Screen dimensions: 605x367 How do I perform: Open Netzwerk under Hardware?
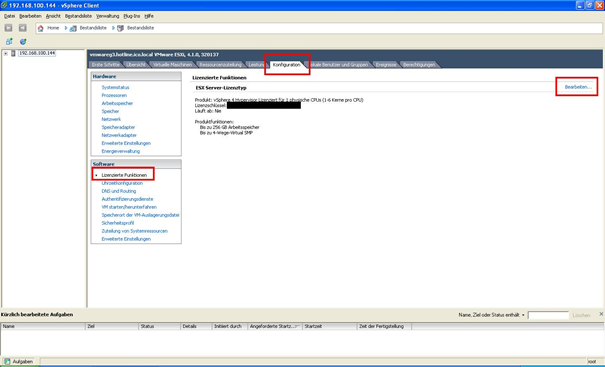point(111,119)
